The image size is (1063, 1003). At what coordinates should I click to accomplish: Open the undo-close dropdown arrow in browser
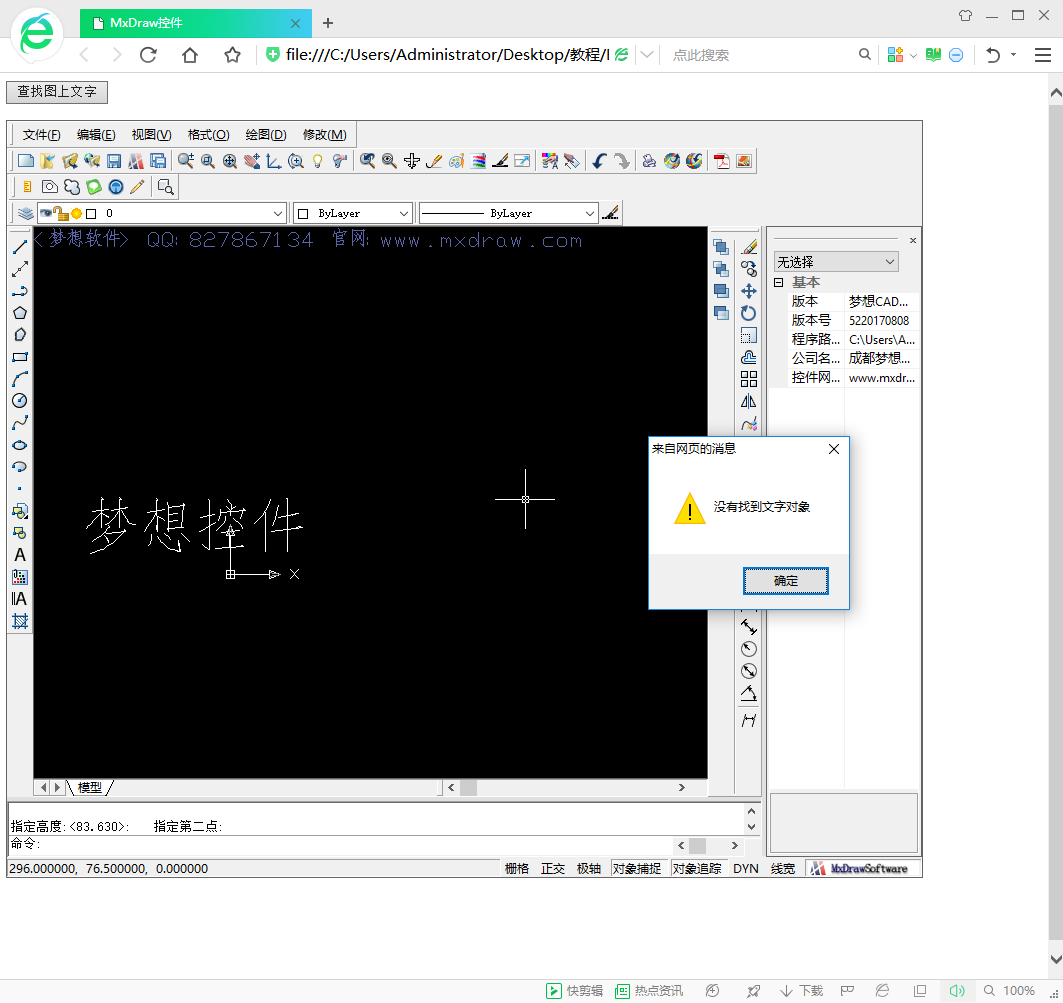[1014, 55]
